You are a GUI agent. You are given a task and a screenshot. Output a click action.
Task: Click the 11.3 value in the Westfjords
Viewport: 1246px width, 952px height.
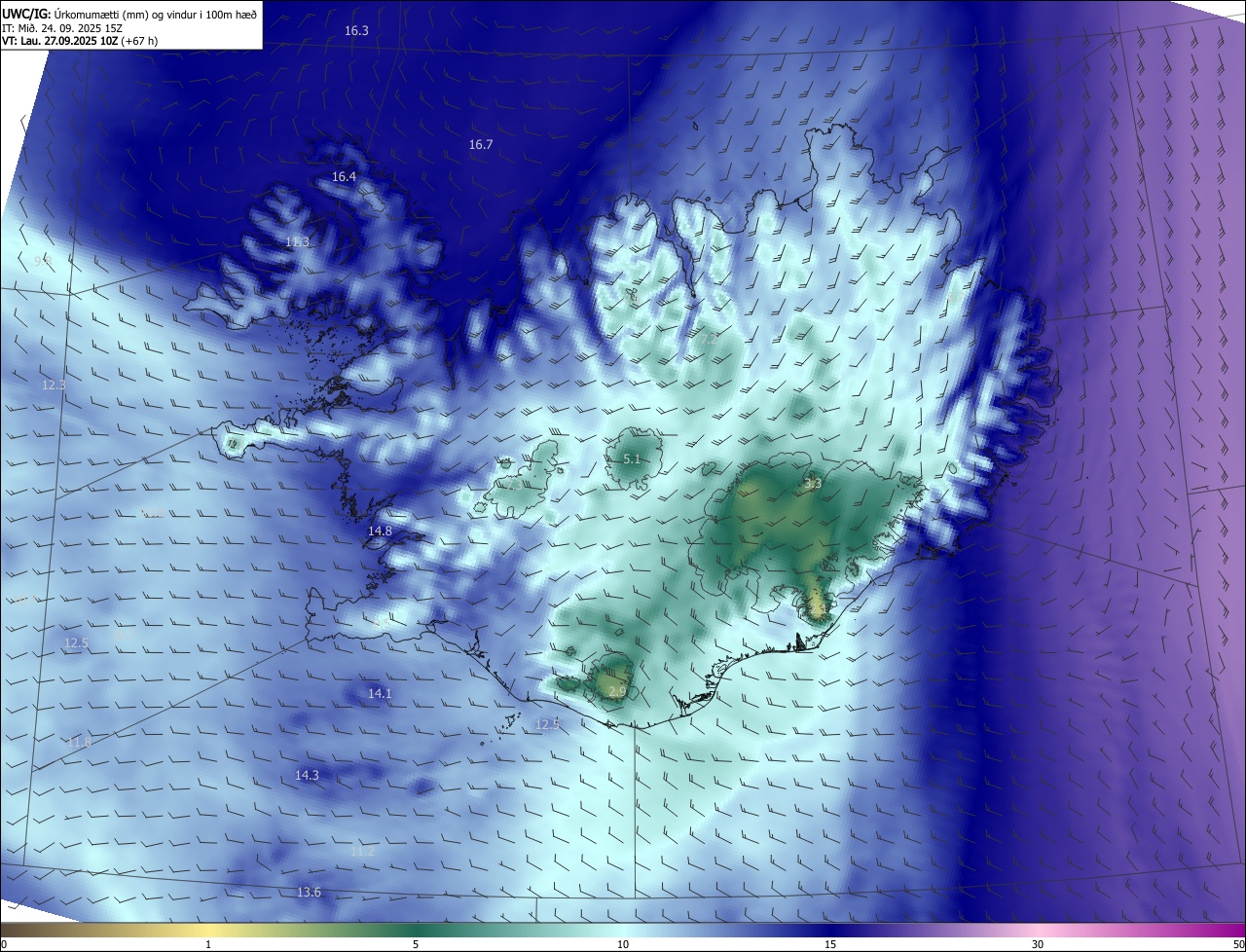[297, 241]
